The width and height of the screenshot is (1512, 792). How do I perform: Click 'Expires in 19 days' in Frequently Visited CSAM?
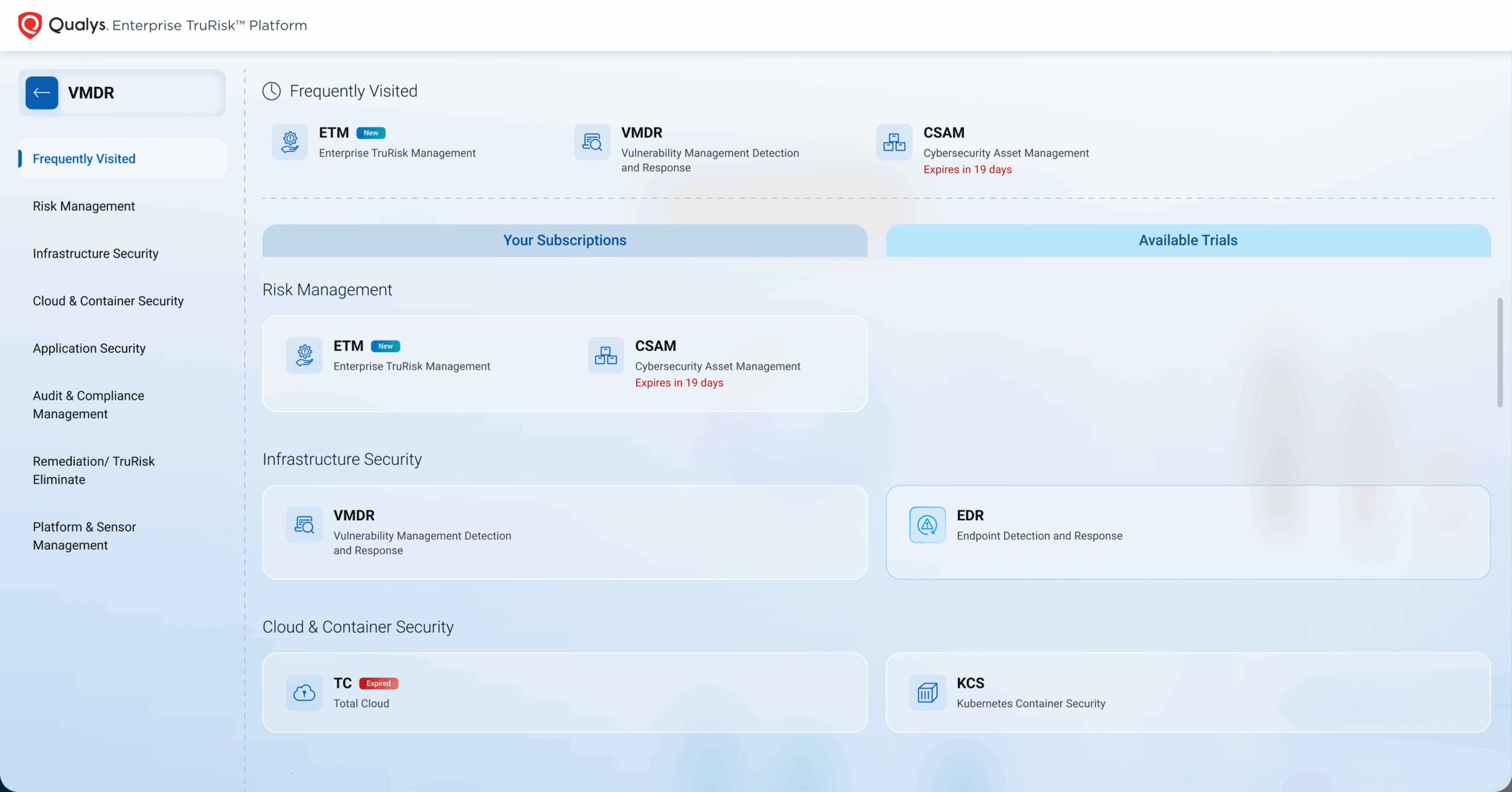(967, 170)
